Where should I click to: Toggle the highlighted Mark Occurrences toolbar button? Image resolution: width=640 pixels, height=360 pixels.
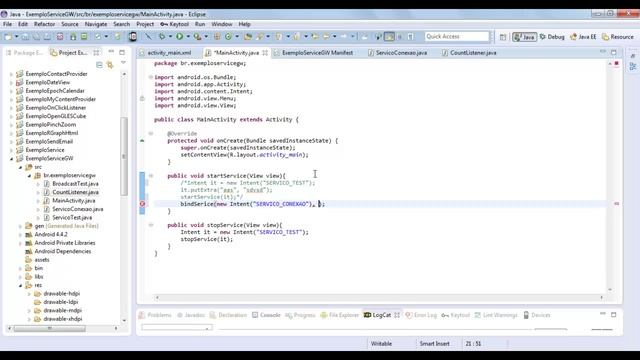click(389, 37)
